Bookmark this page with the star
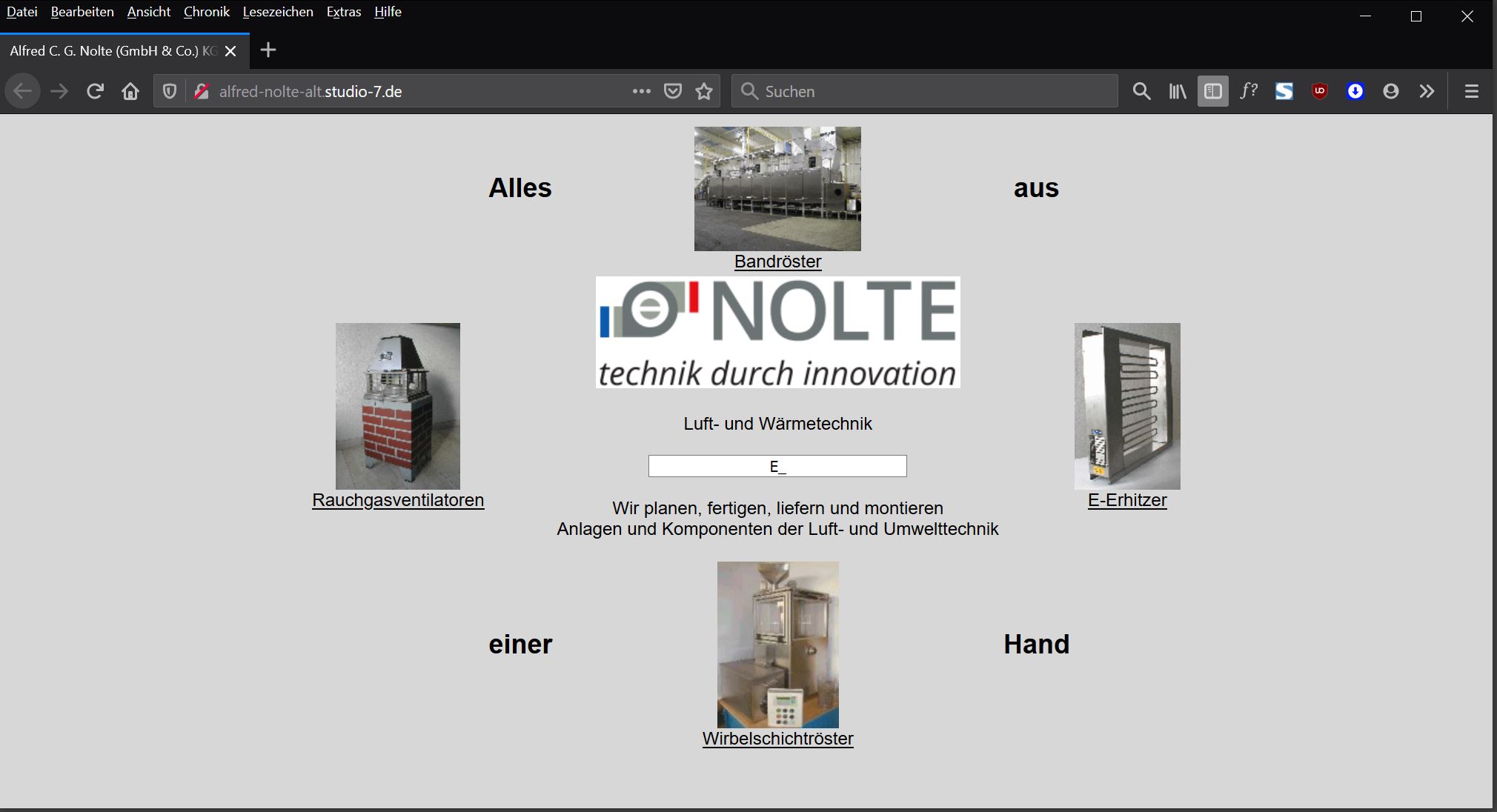 click(704, 91)
